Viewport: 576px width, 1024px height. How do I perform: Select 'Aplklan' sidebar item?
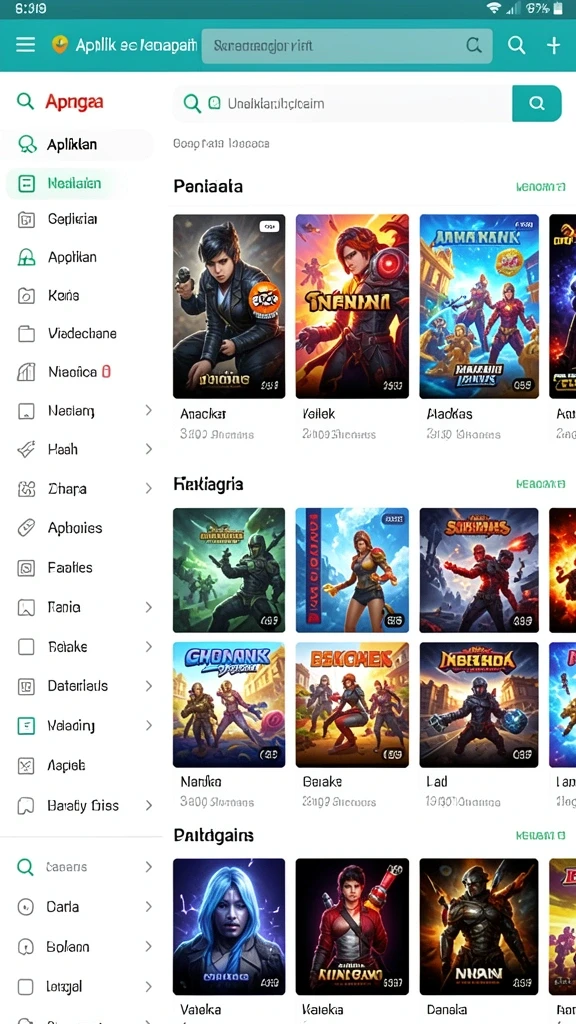point(78,144)
